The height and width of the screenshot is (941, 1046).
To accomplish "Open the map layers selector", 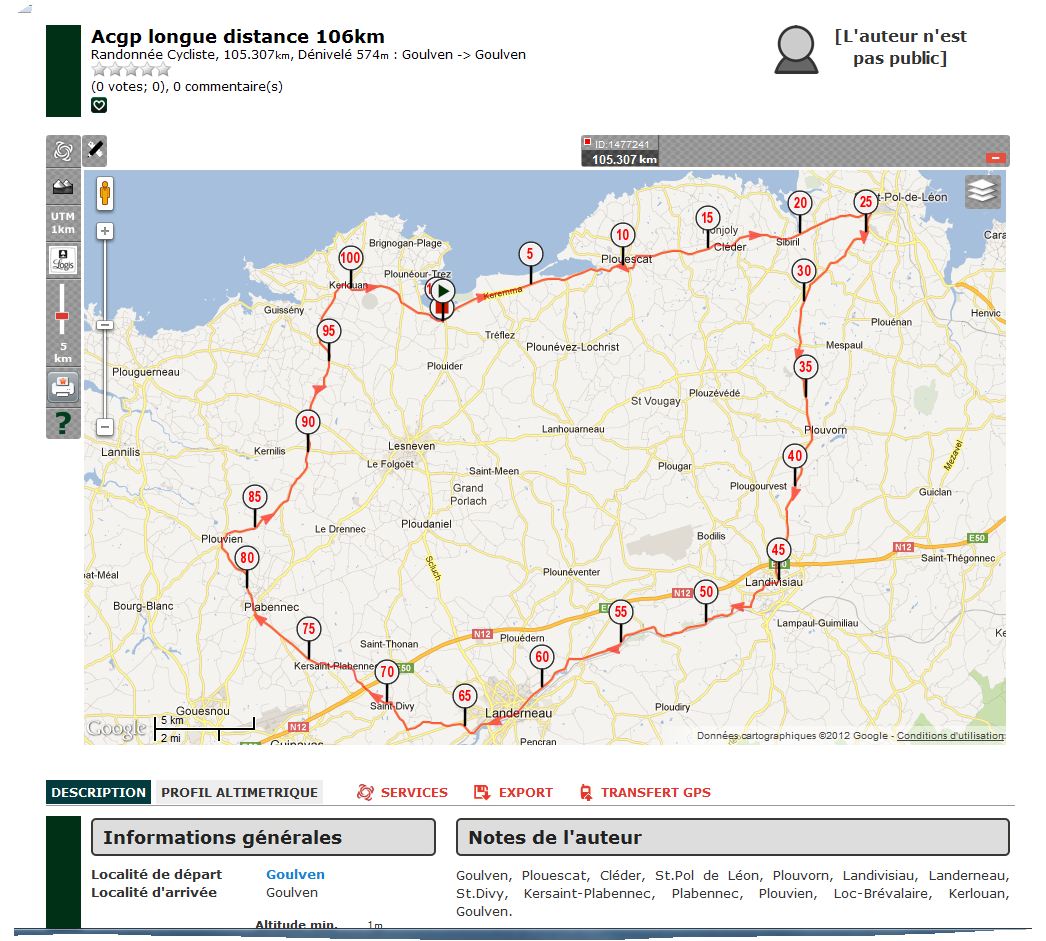I will coord(982,191).
